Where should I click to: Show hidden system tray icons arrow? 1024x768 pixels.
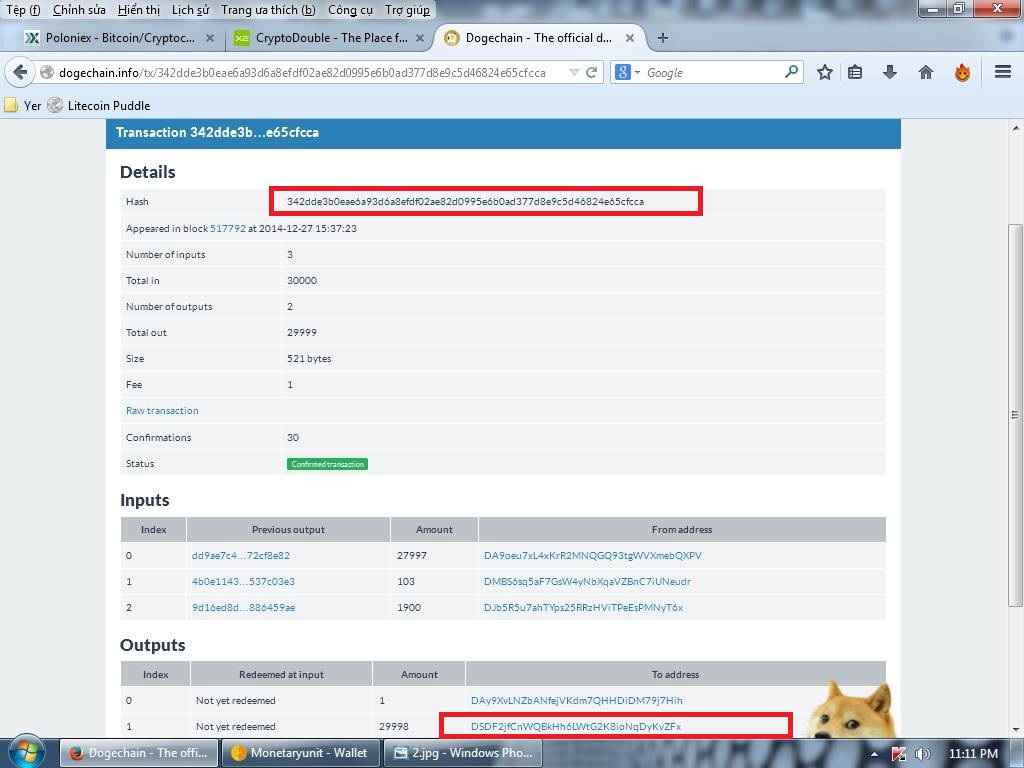874,754
